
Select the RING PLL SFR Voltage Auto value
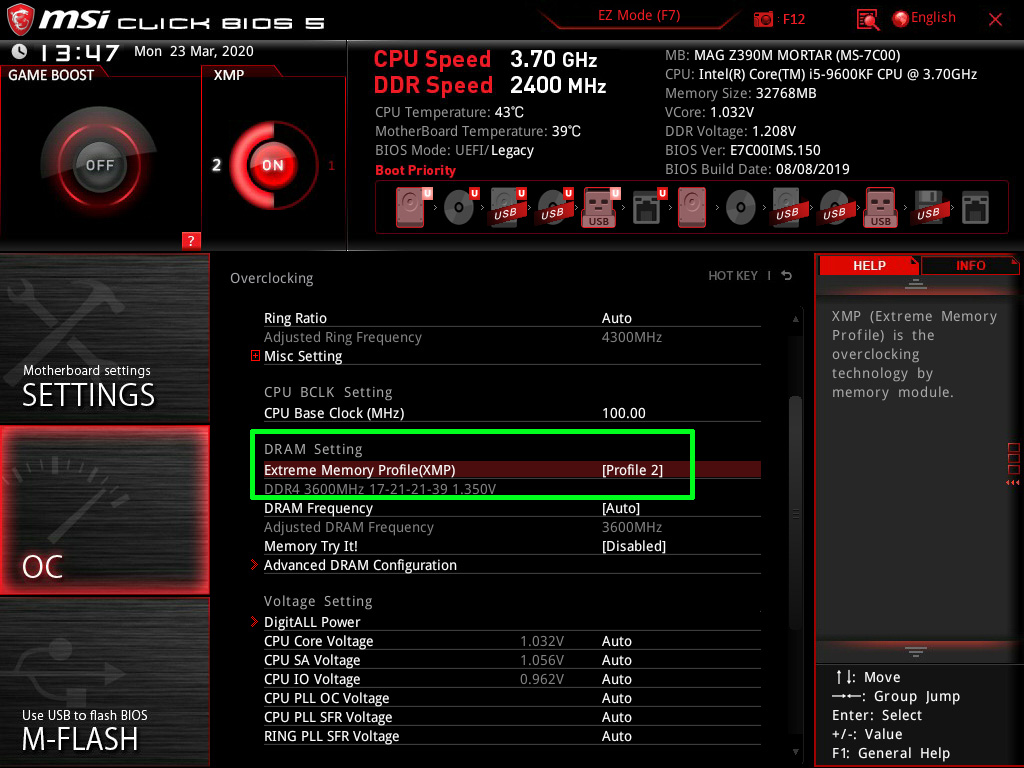616,736
